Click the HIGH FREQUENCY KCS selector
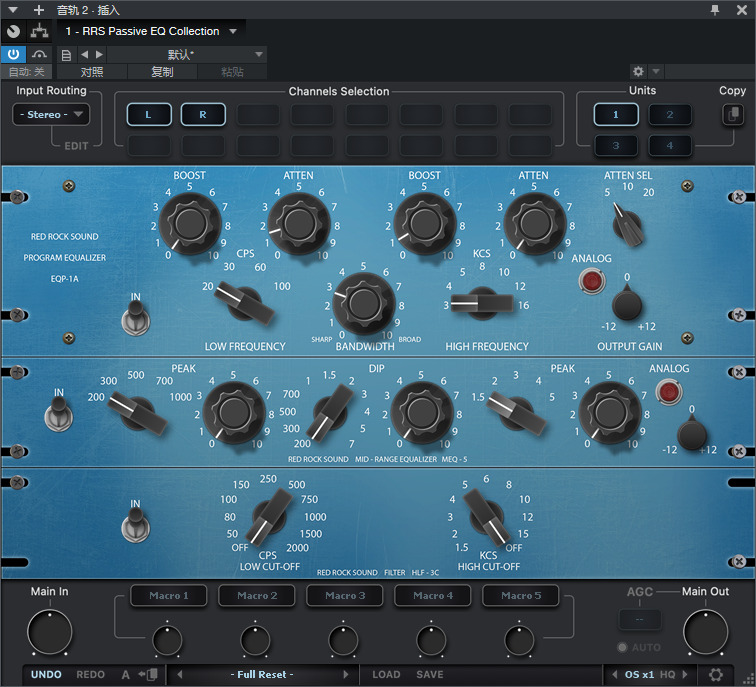The height and width of the screenshot is (687, 756). [482, 303]
